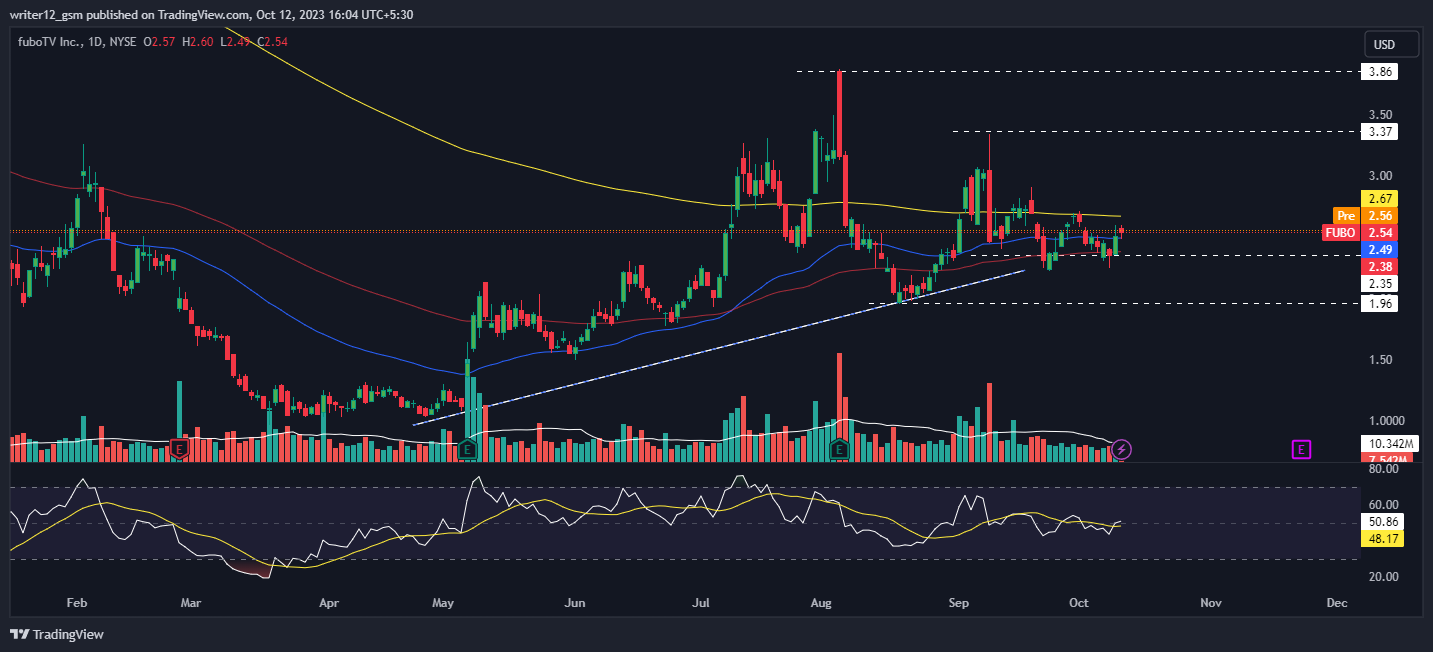Click the Jul label on time axis
Image resolution: width=1433 pixels, height=652 pixels.
click(700, 603)
